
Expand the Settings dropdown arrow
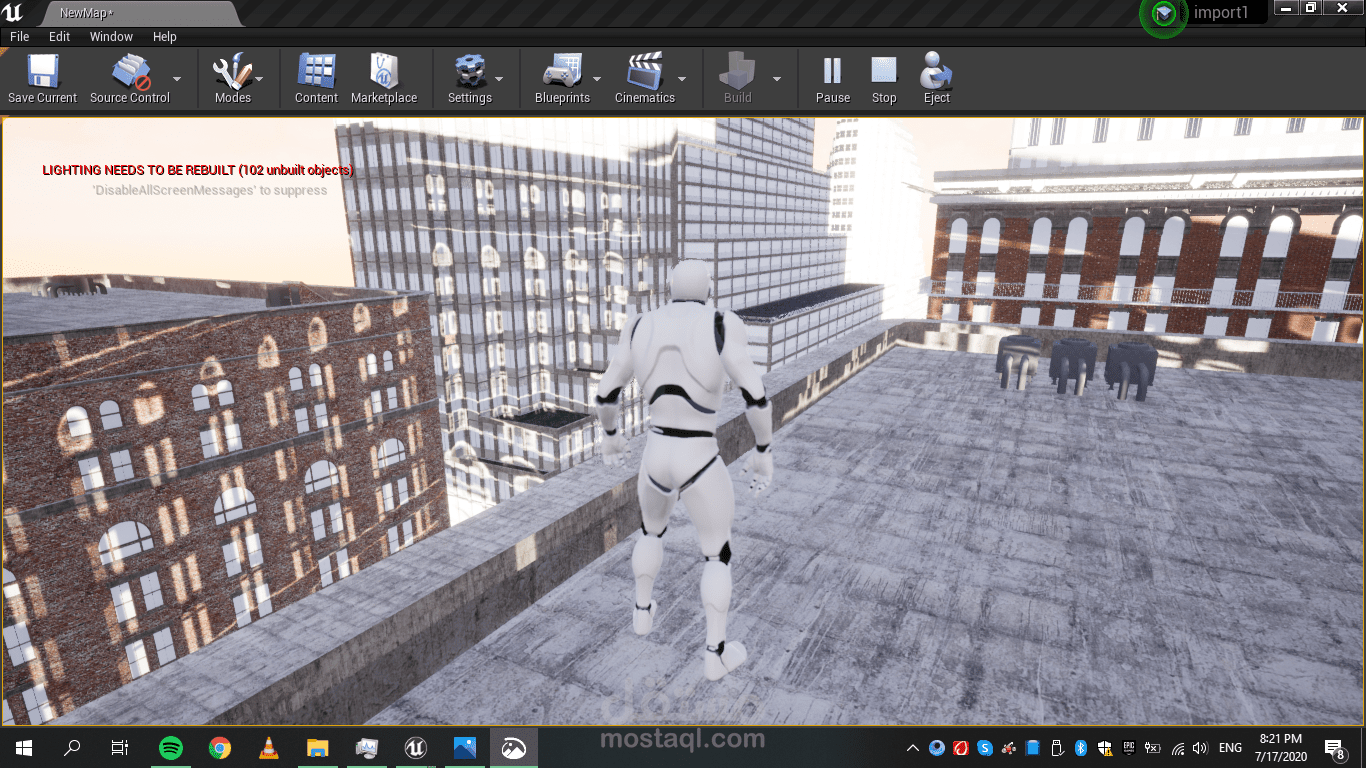[x=499, y=78]
